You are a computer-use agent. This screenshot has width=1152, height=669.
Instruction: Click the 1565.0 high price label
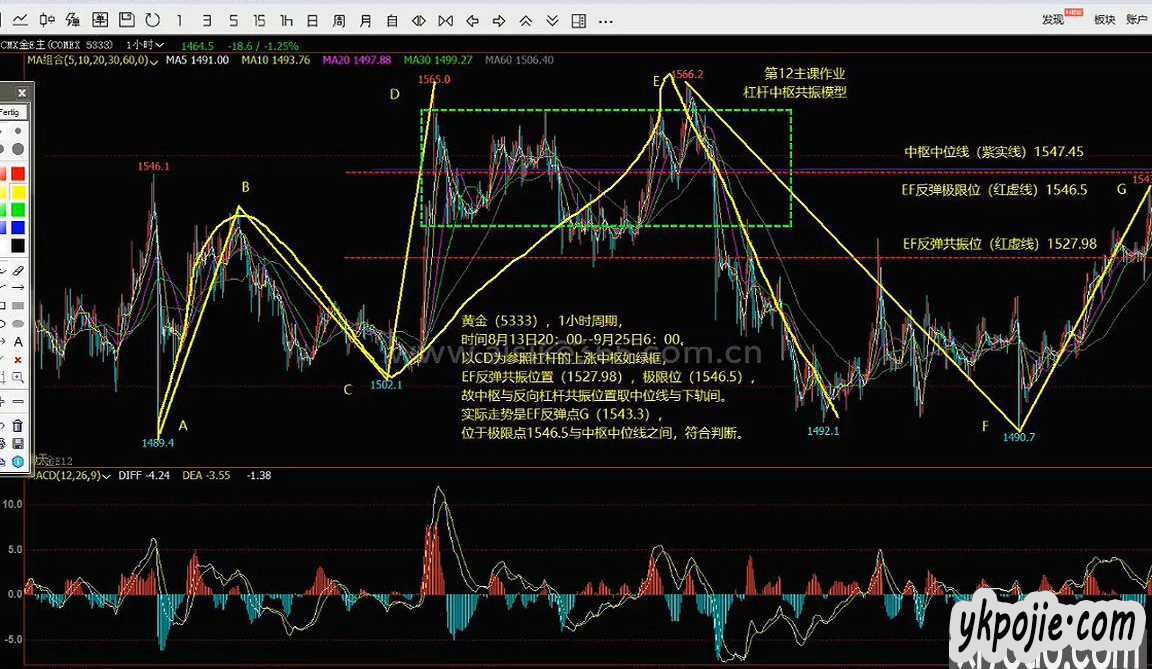(x=433, y=79)
